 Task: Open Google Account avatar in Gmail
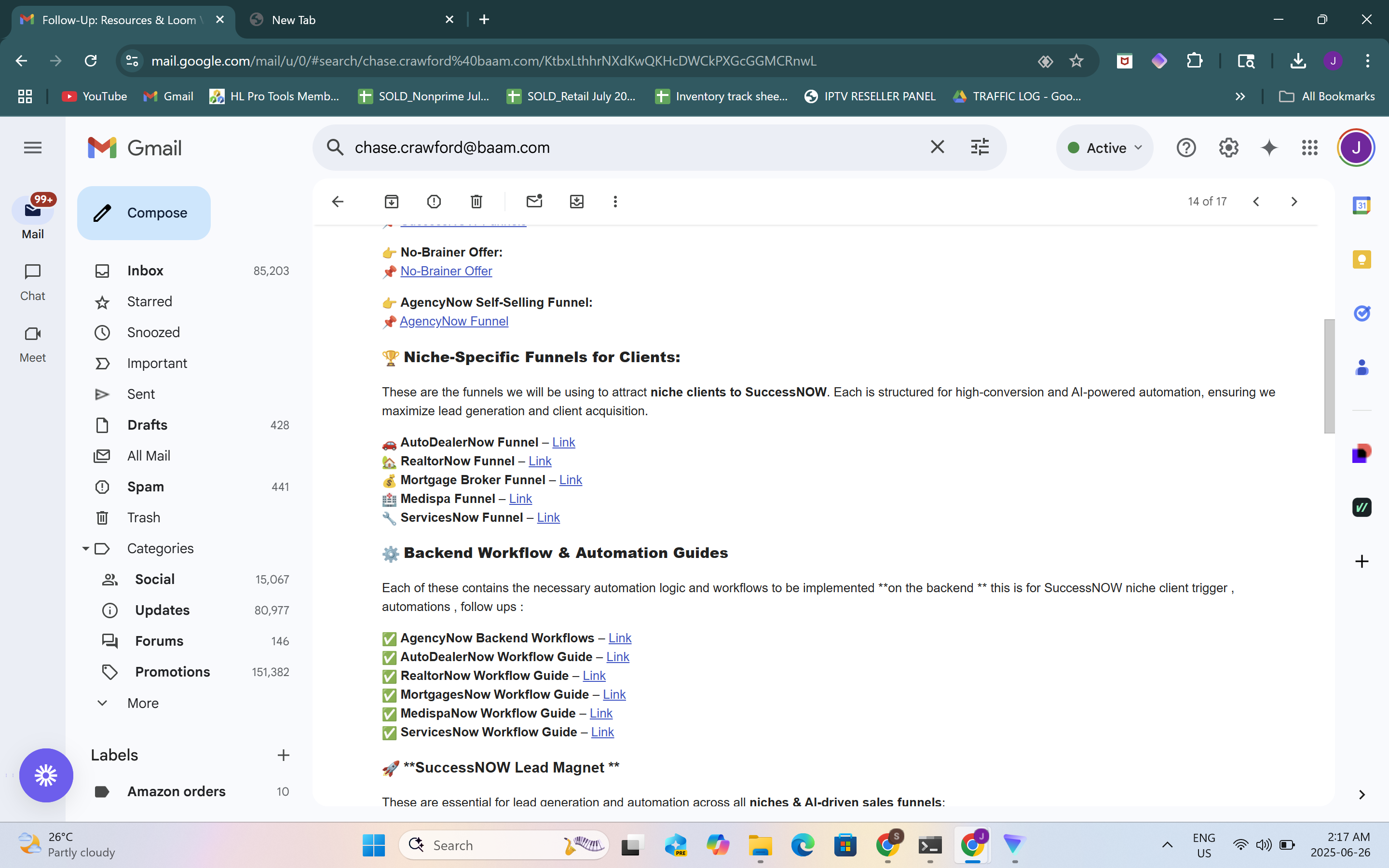click(x=1356, y=148)
